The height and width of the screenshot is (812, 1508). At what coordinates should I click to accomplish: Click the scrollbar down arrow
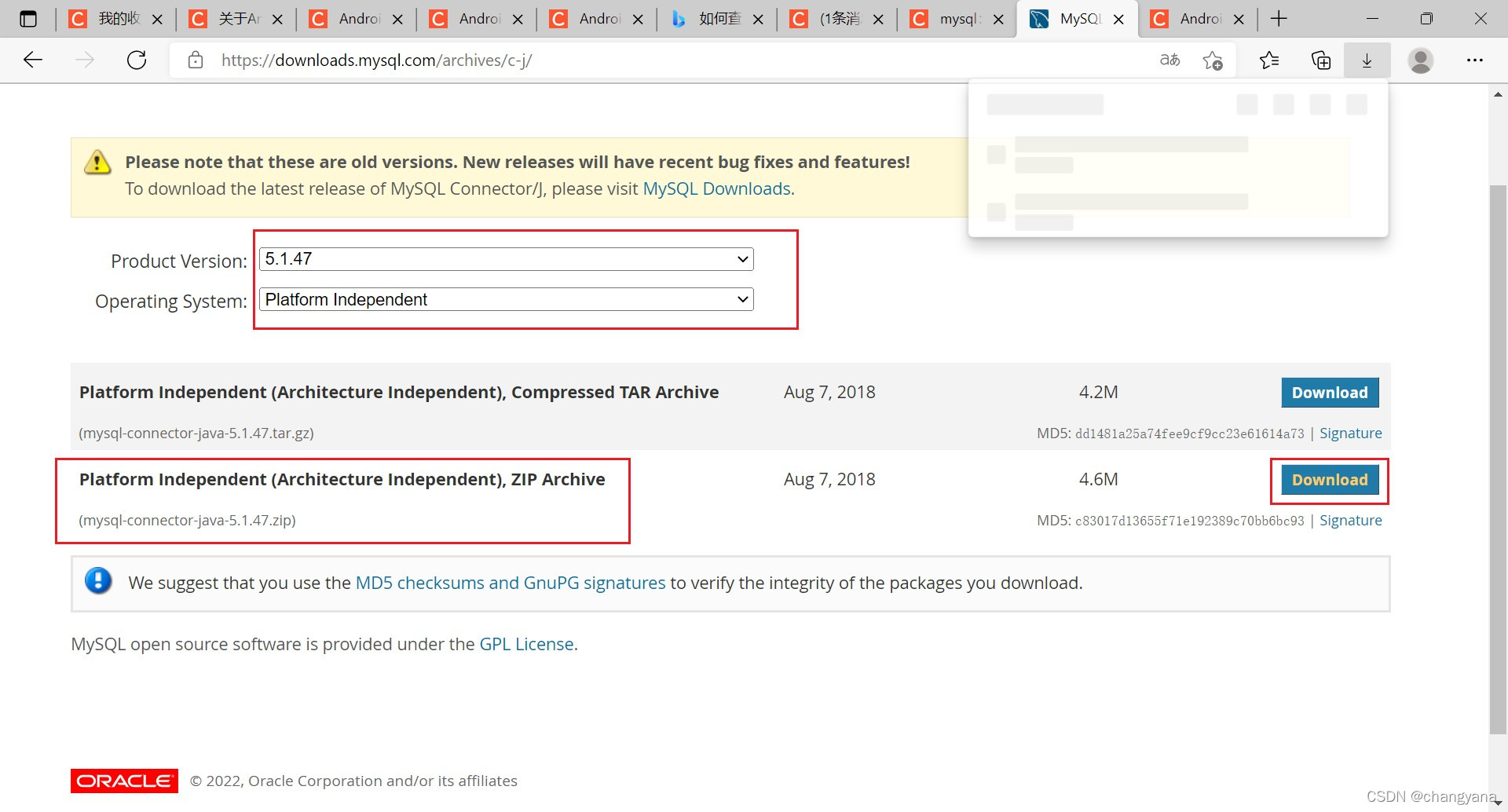(1498, 802)
